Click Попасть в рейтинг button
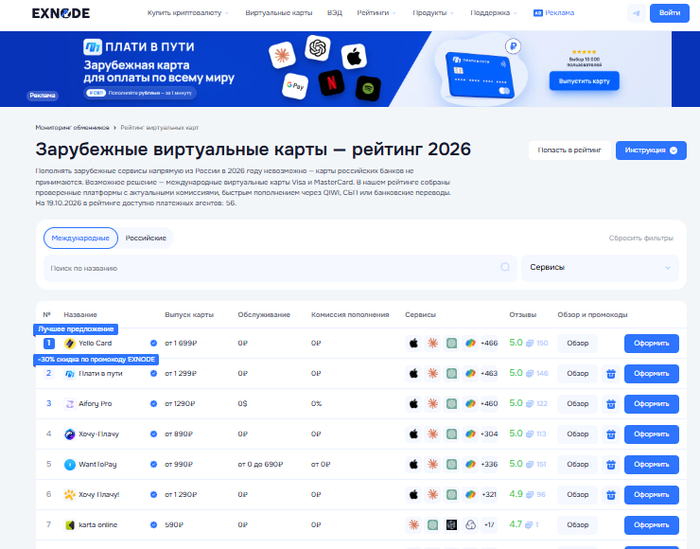 [x=569, y=150]
